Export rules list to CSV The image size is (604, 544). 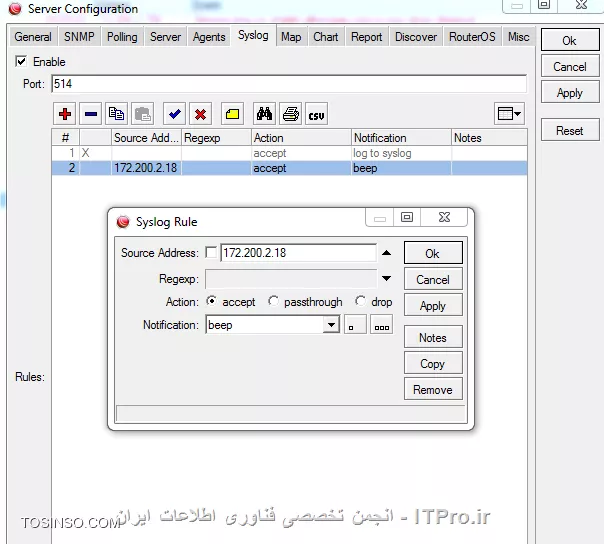tap(316, 114)
